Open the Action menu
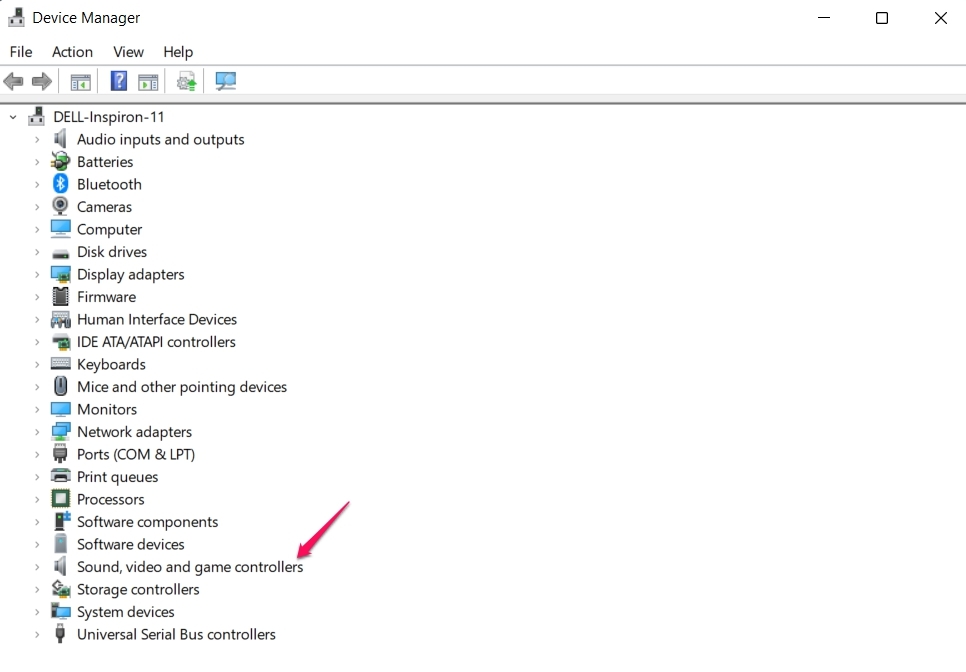Viewport: 966px width, 672px height. point(72,52)
